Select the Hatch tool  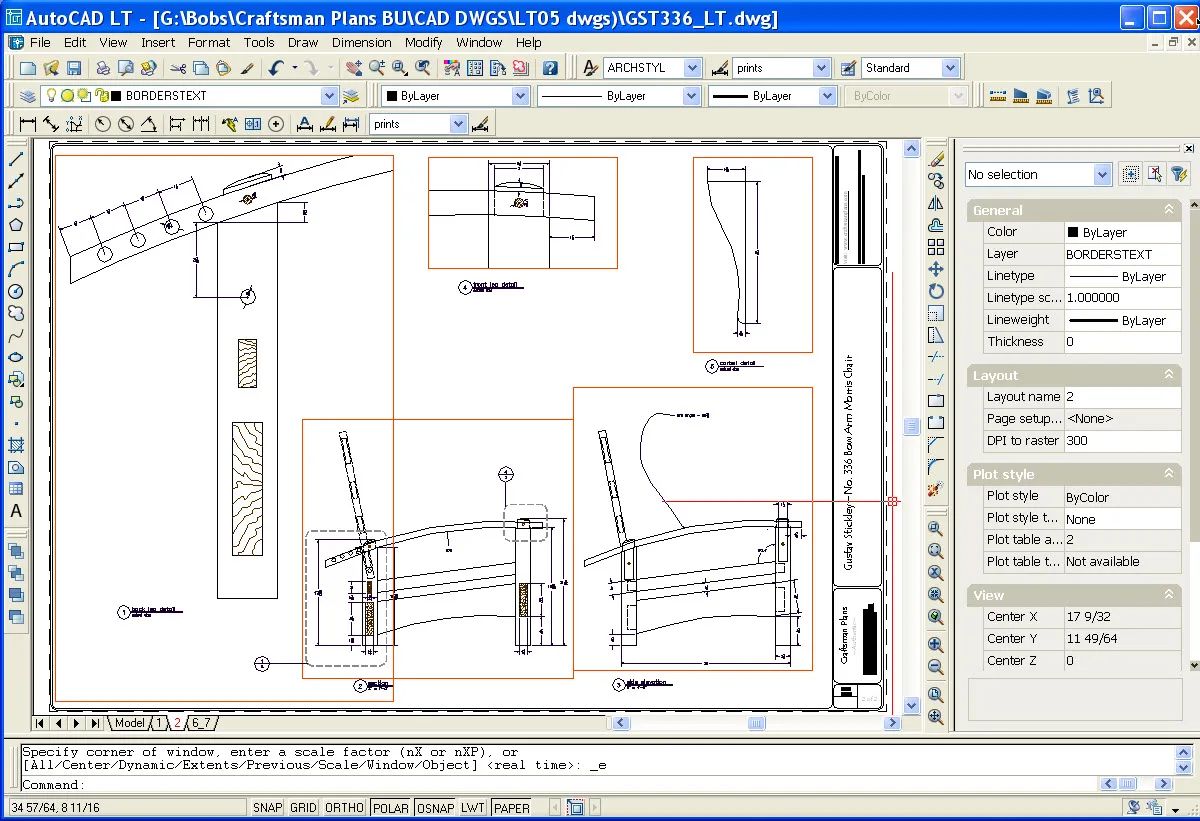[x=13, y=446]
